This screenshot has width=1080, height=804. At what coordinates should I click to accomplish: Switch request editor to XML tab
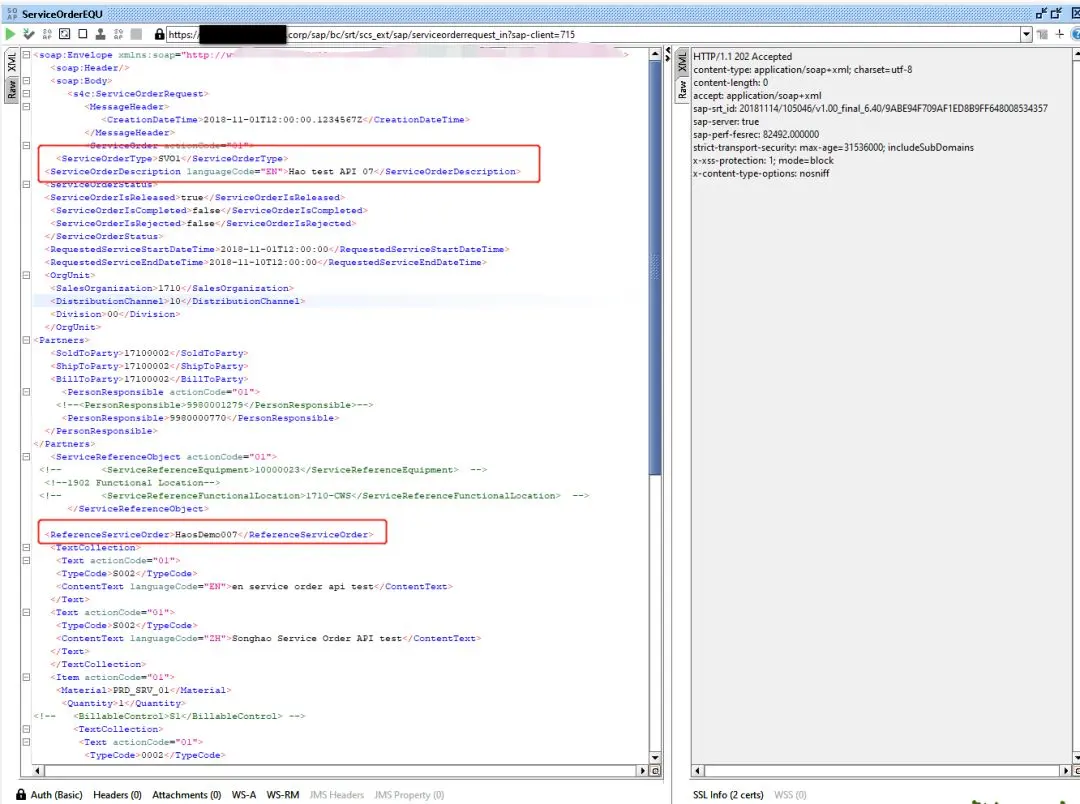(x=12, y=63)
